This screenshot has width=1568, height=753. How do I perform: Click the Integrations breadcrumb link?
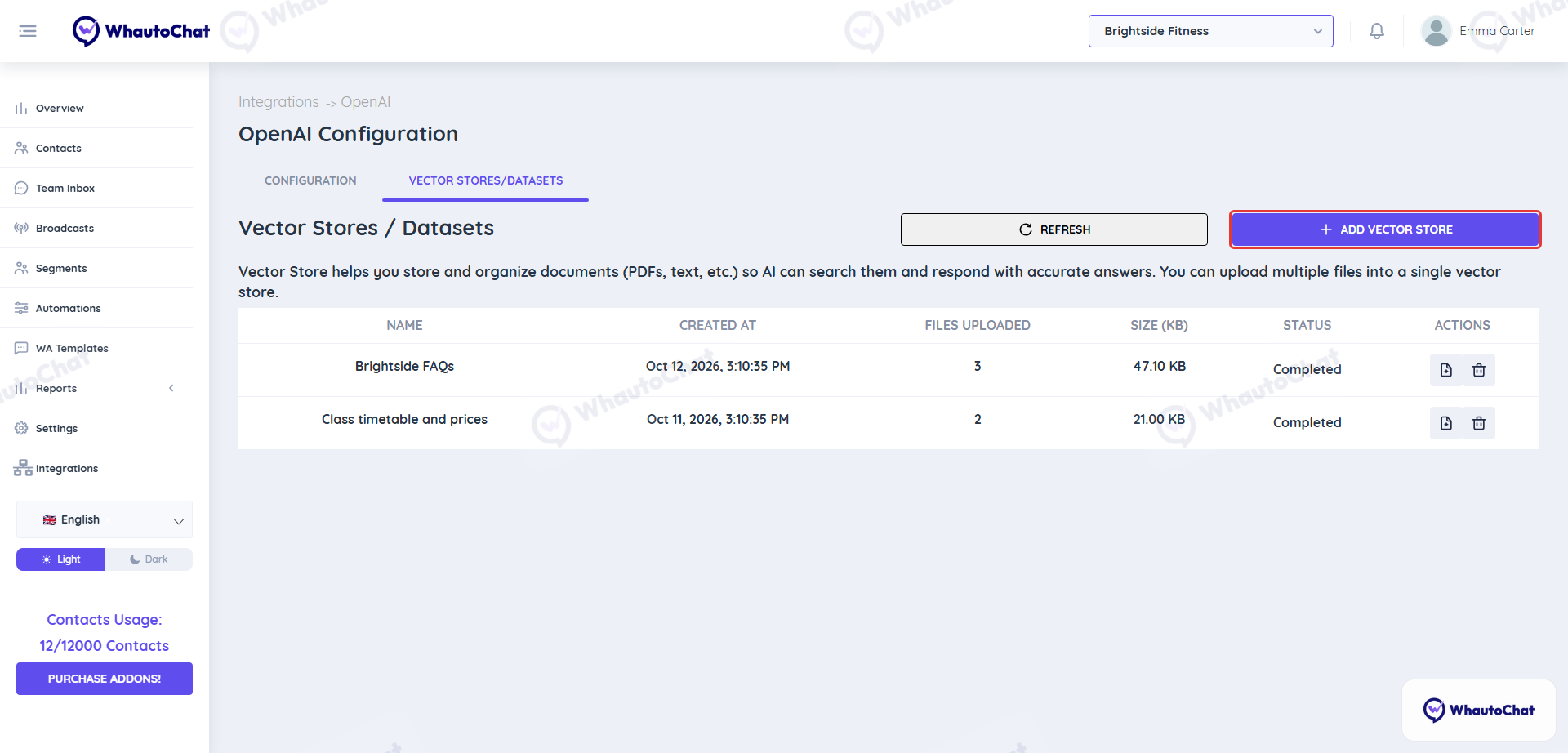click(278, 102)
